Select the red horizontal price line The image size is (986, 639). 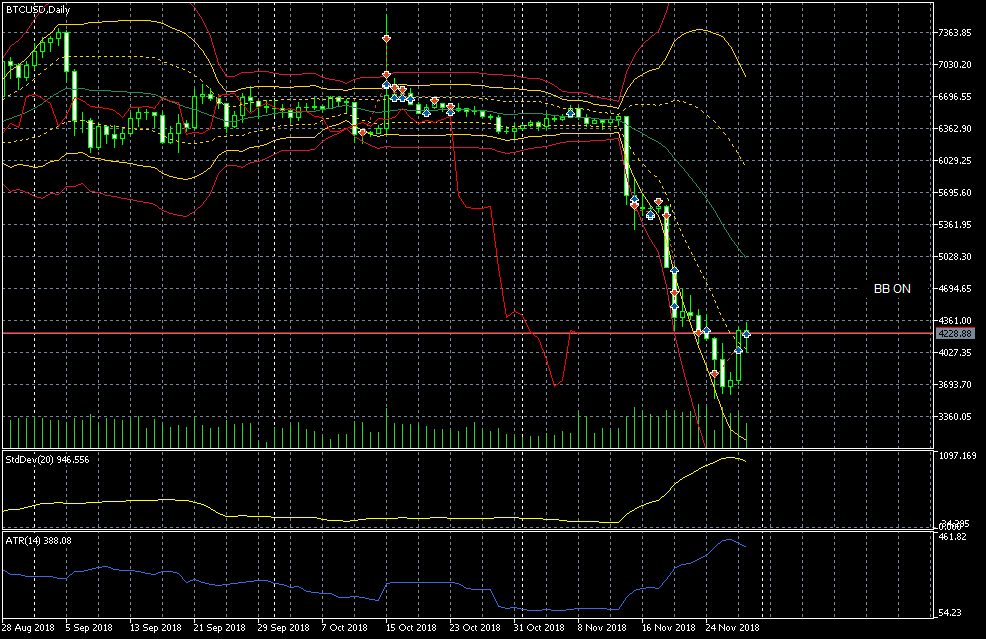(x=300, y=332)
